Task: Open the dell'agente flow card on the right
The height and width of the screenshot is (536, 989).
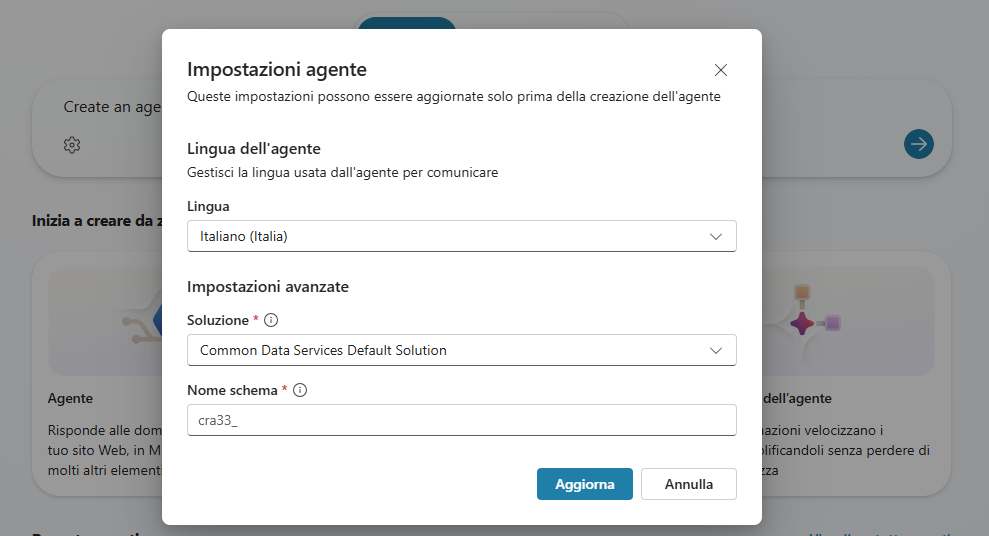Action: [x=856, y=373]
